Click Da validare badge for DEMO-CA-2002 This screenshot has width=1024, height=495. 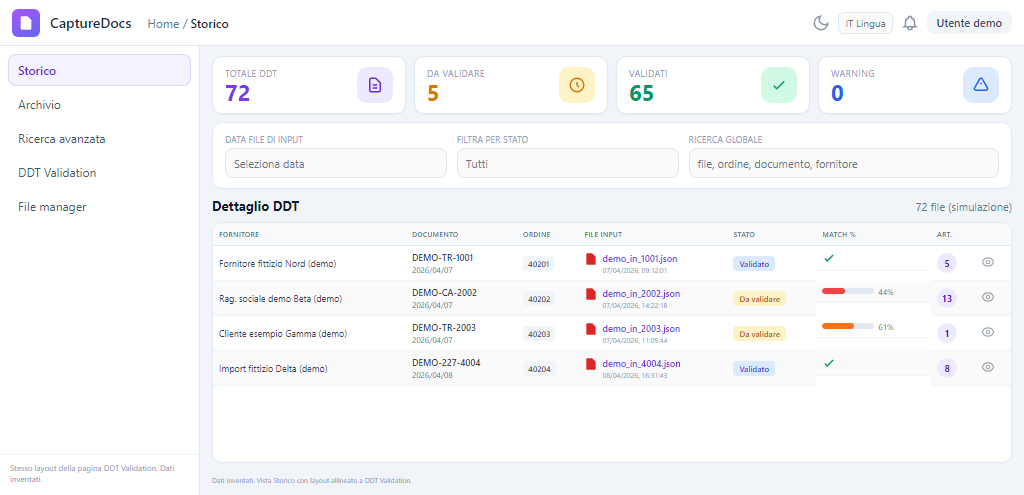(x=759, y=298)
